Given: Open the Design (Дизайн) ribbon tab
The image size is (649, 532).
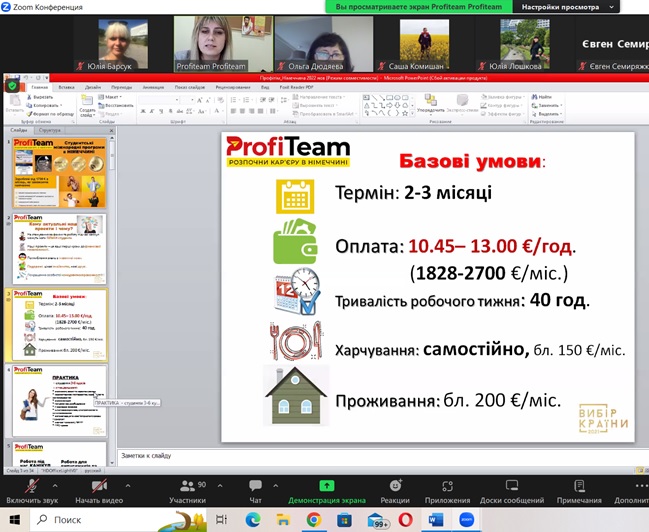Looking at the screenshot, I should (x=93, y=87).
